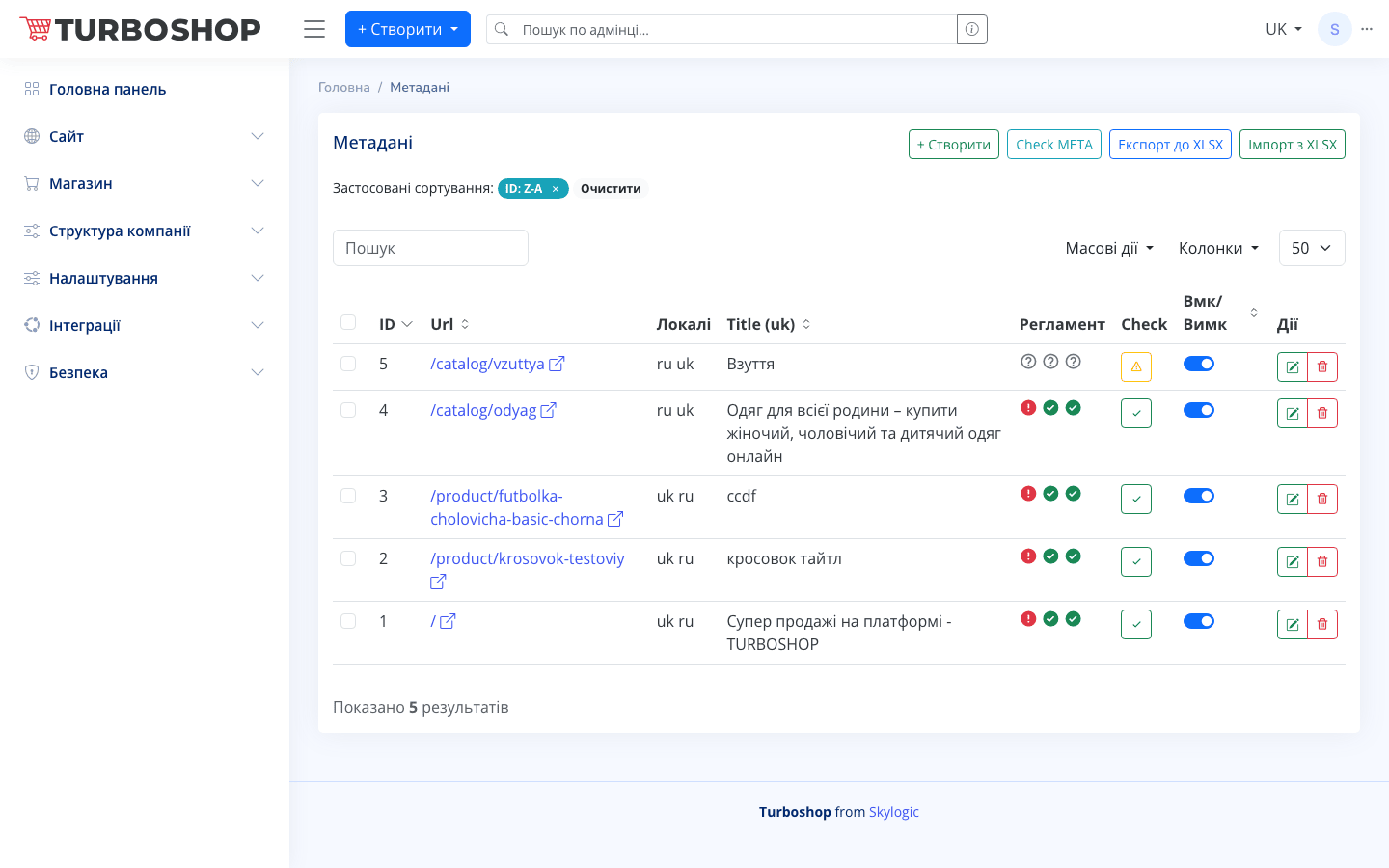Open the Колонки dropdown
Viewport: 1389px width, 868px height.
1218,248
